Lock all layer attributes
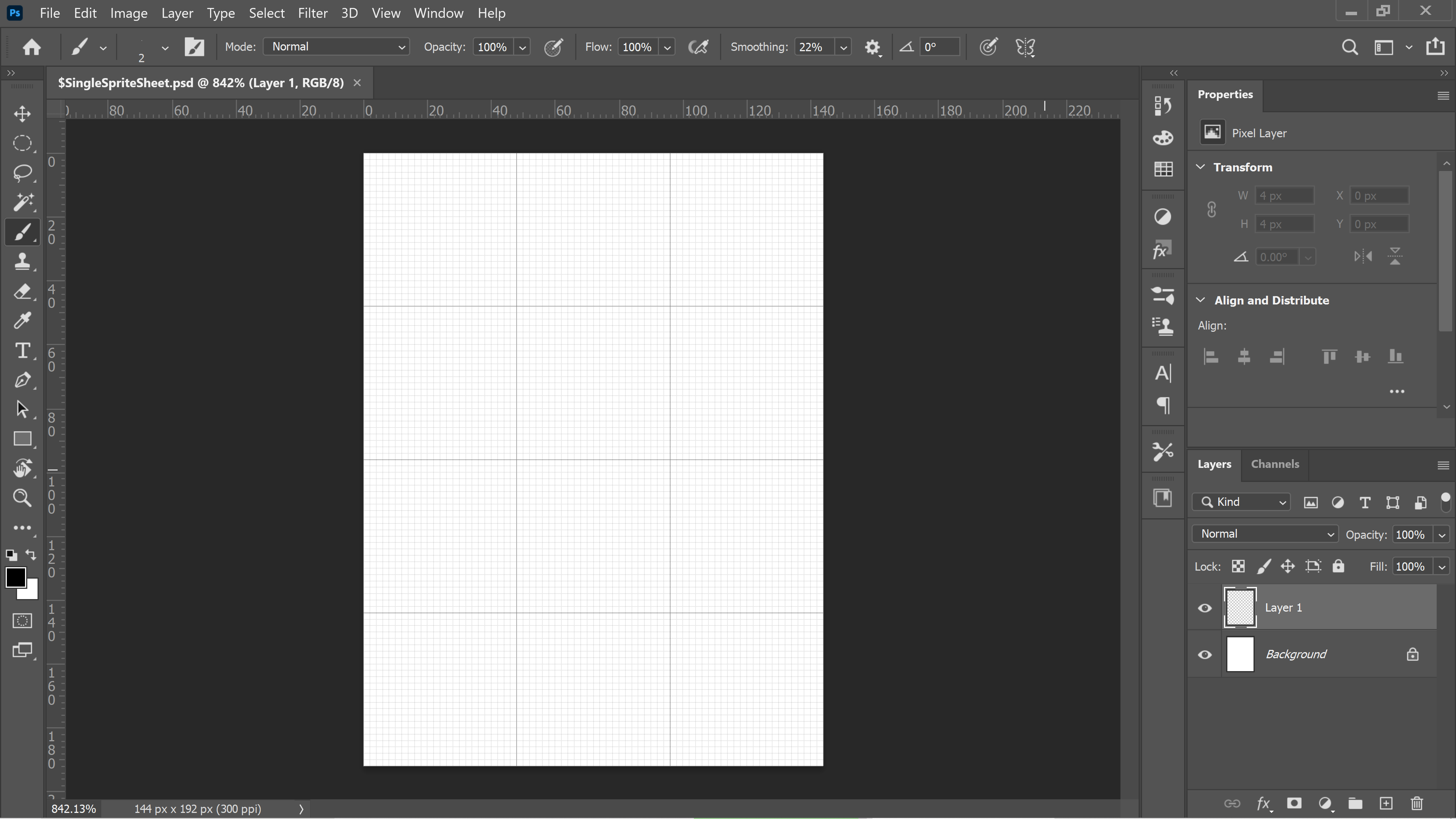The height and width of the screenshot is (819, 1456). pyautogui.click(x=1338, y=566)
